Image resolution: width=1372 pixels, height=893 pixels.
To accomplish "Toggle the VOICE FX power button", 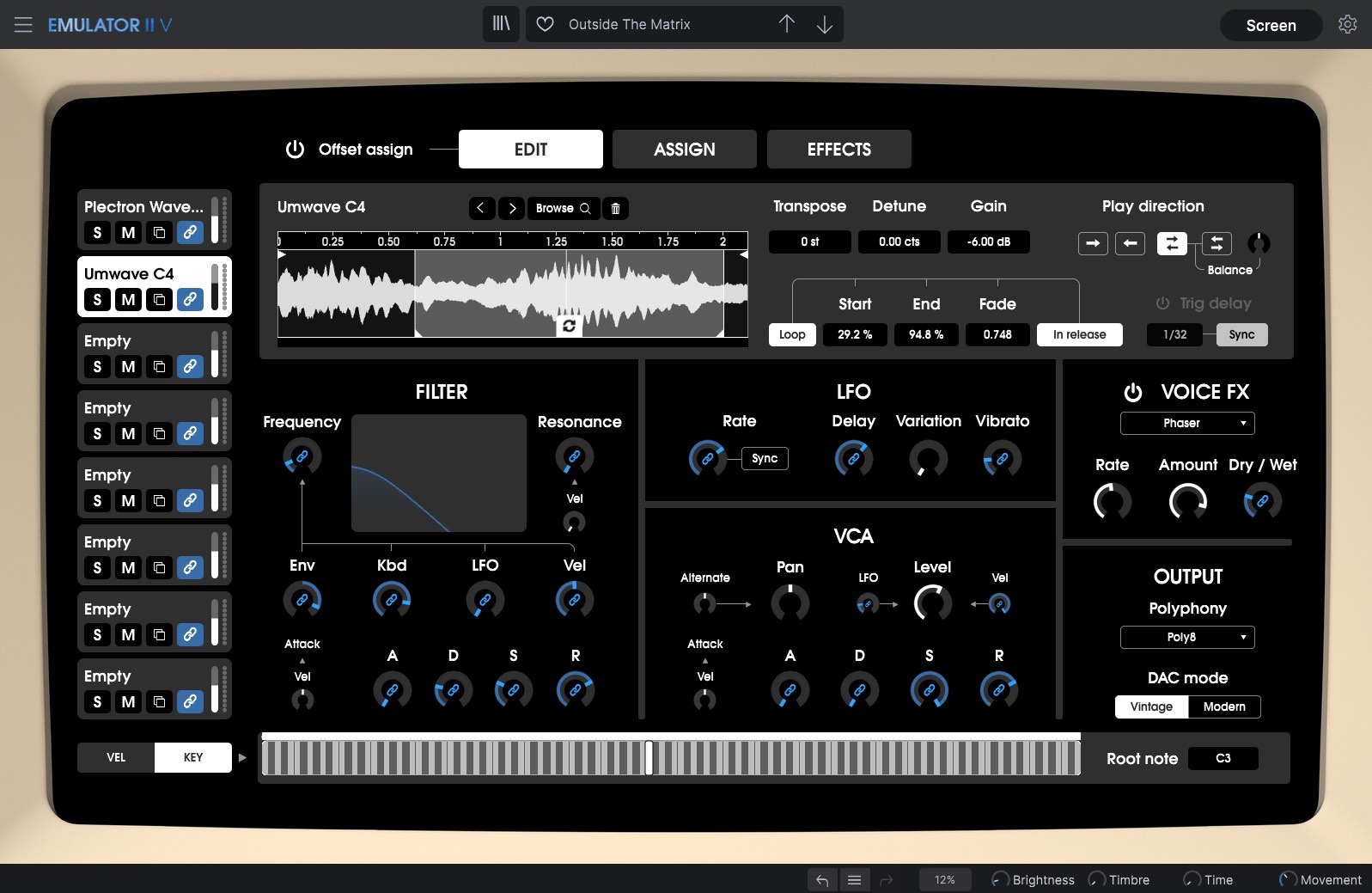I will click(1133, 392).
